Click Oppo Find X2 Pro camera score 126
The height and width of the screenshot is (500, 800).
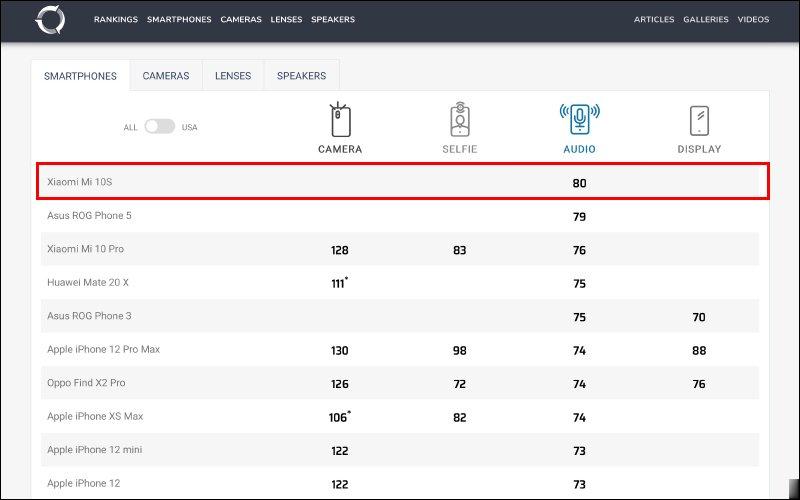click(340, 384)
